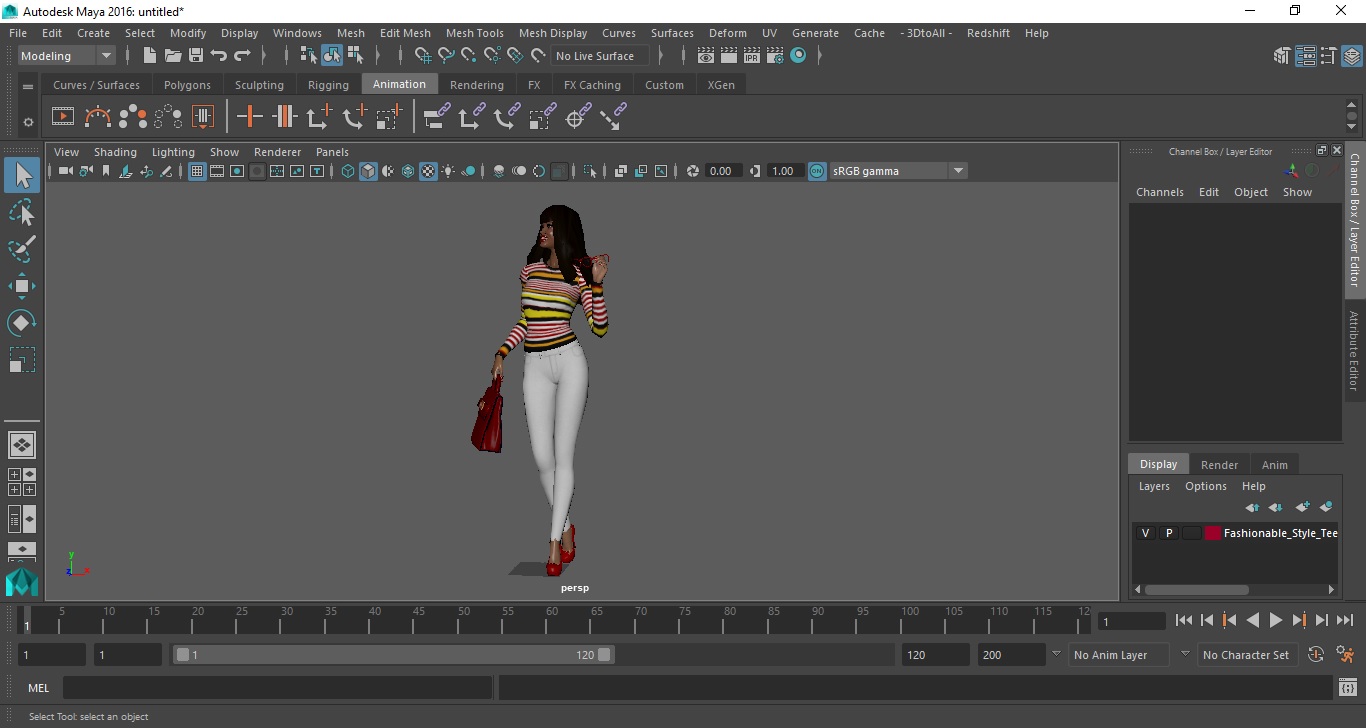Open the Channels menu in Channel Box
This screenshot has height=728, width=1366.
pyautogui.click(x=1159, y=192)
